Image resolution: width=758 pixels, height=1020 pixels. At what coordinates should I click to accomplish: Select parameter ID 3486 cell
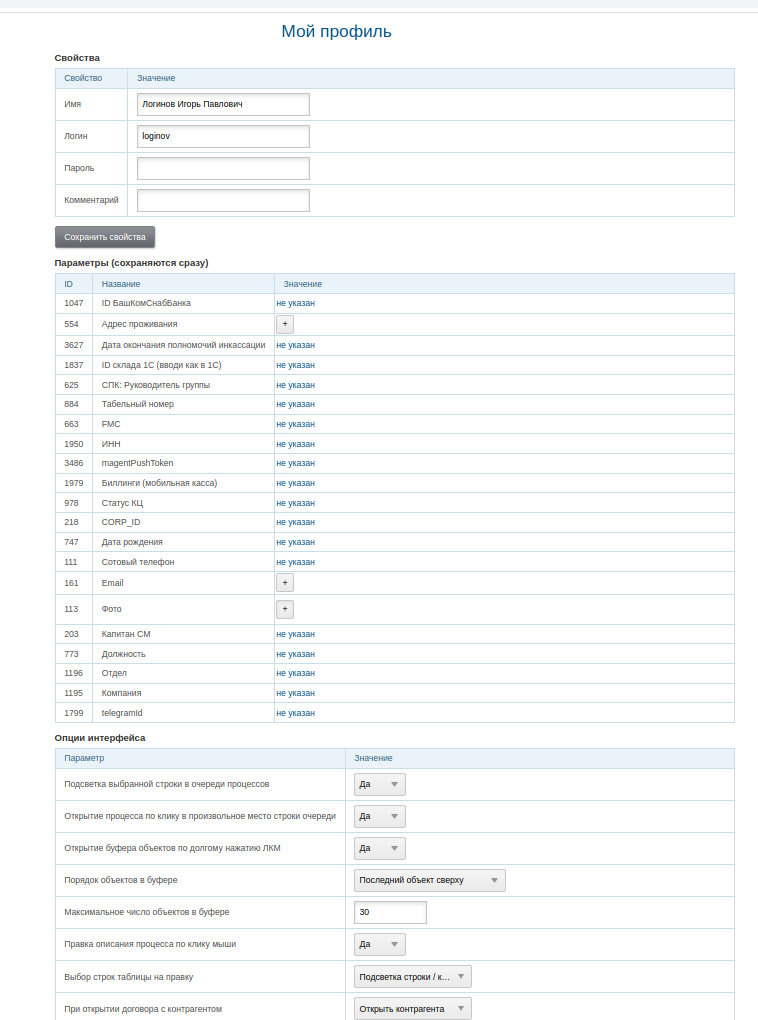pos(74,463)
